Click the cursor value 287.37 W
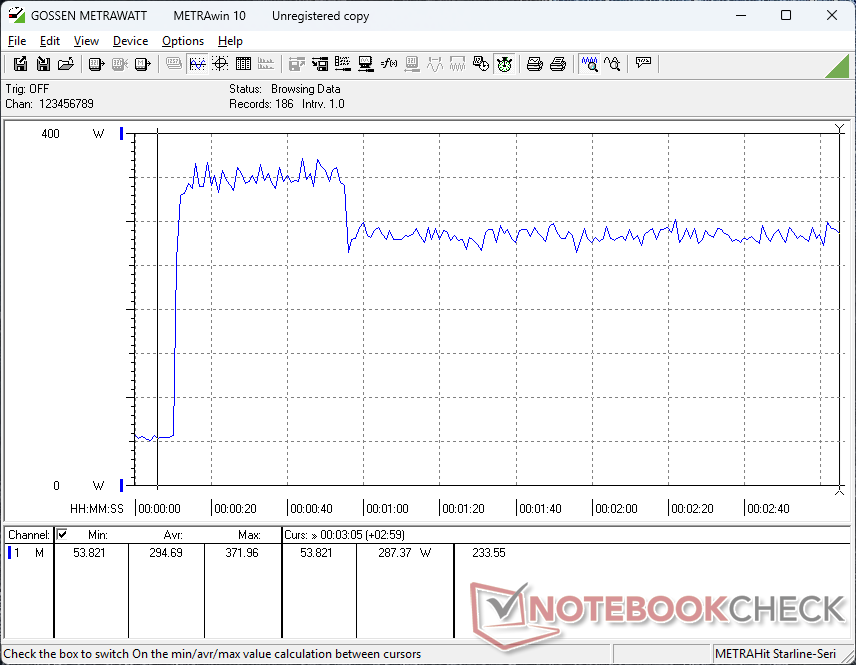Screen dimensions: 856x665 click(405, 553)
